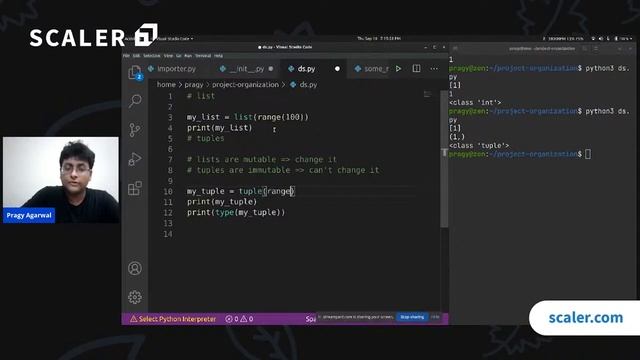Split the editor to the right
Viewport: 640px width, 360px height.
point(416,69)
